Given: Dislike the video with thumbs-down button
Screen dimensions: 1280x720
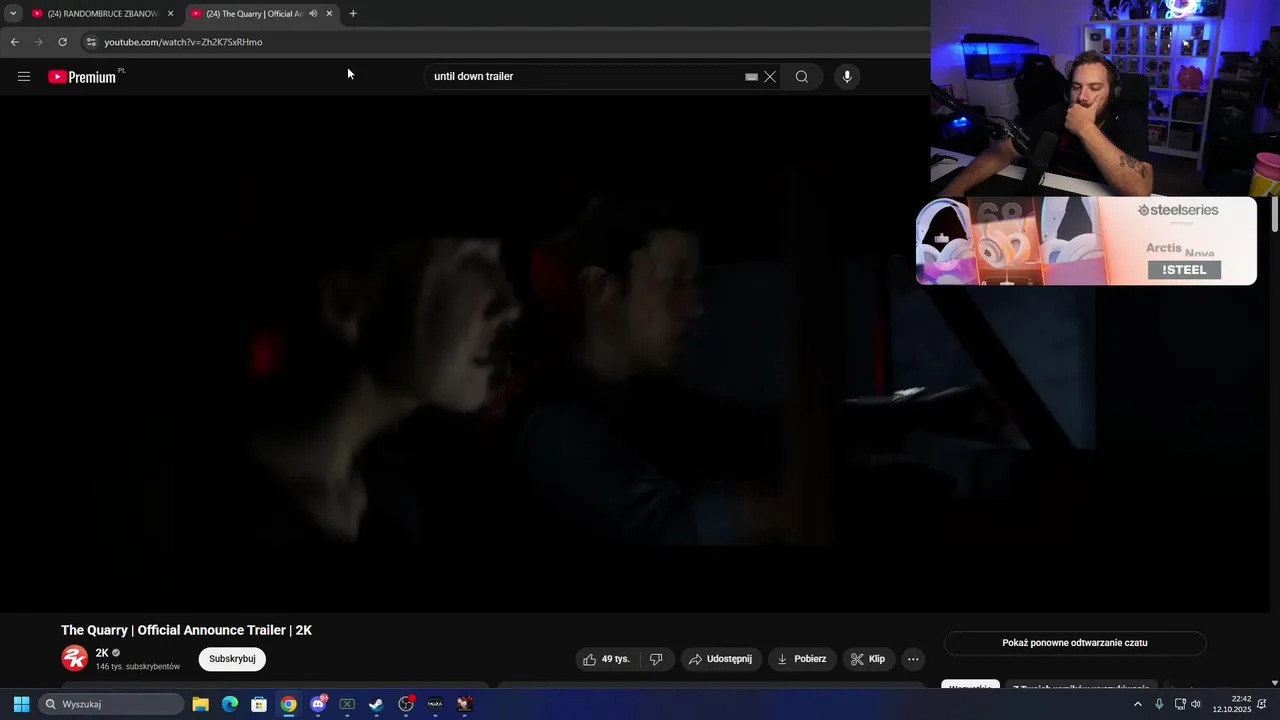Looking at the screenshot, I should click(x=656, y=659).
